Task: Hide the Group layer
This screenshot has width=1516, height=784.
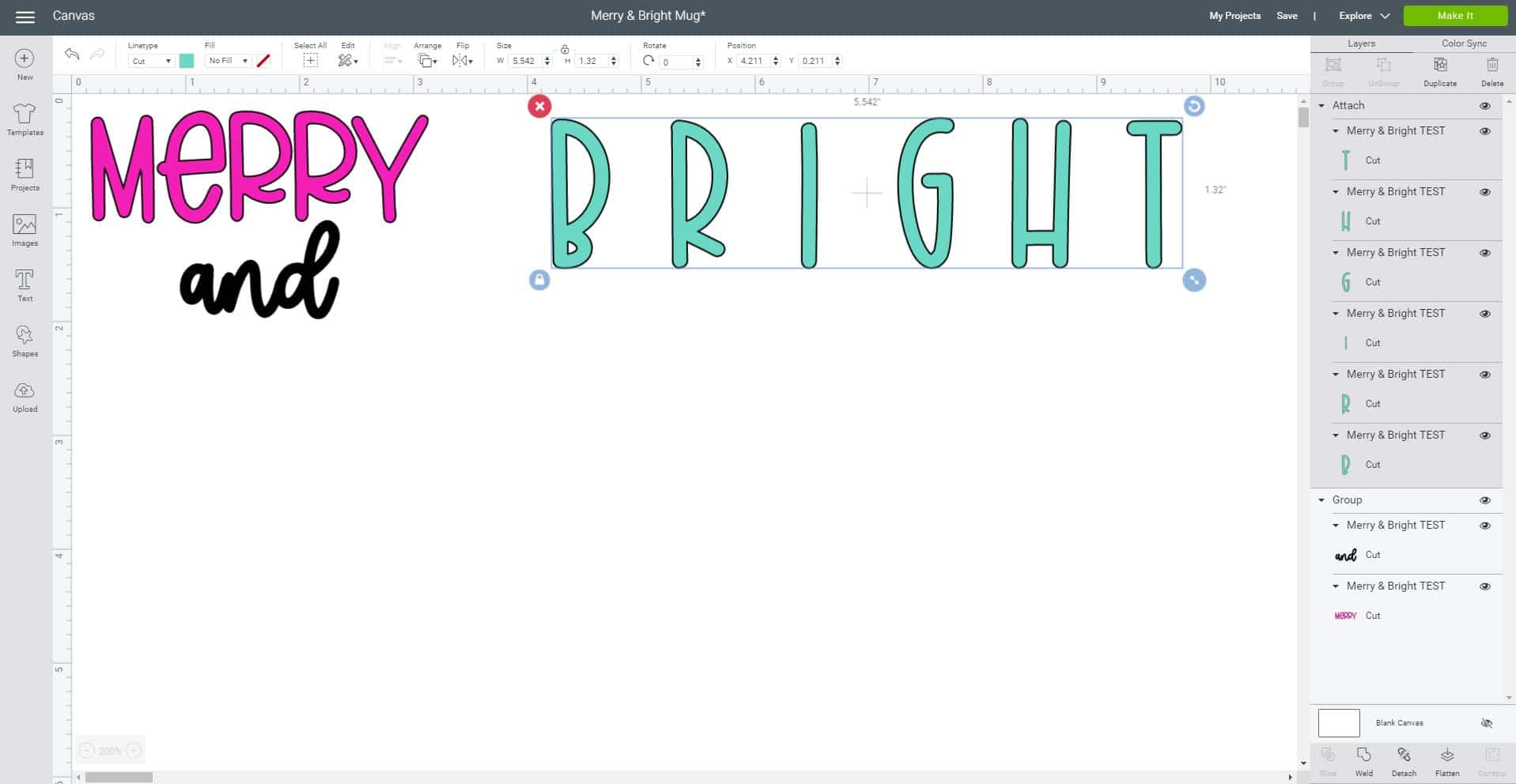Action: click(x=1485, y=500)
